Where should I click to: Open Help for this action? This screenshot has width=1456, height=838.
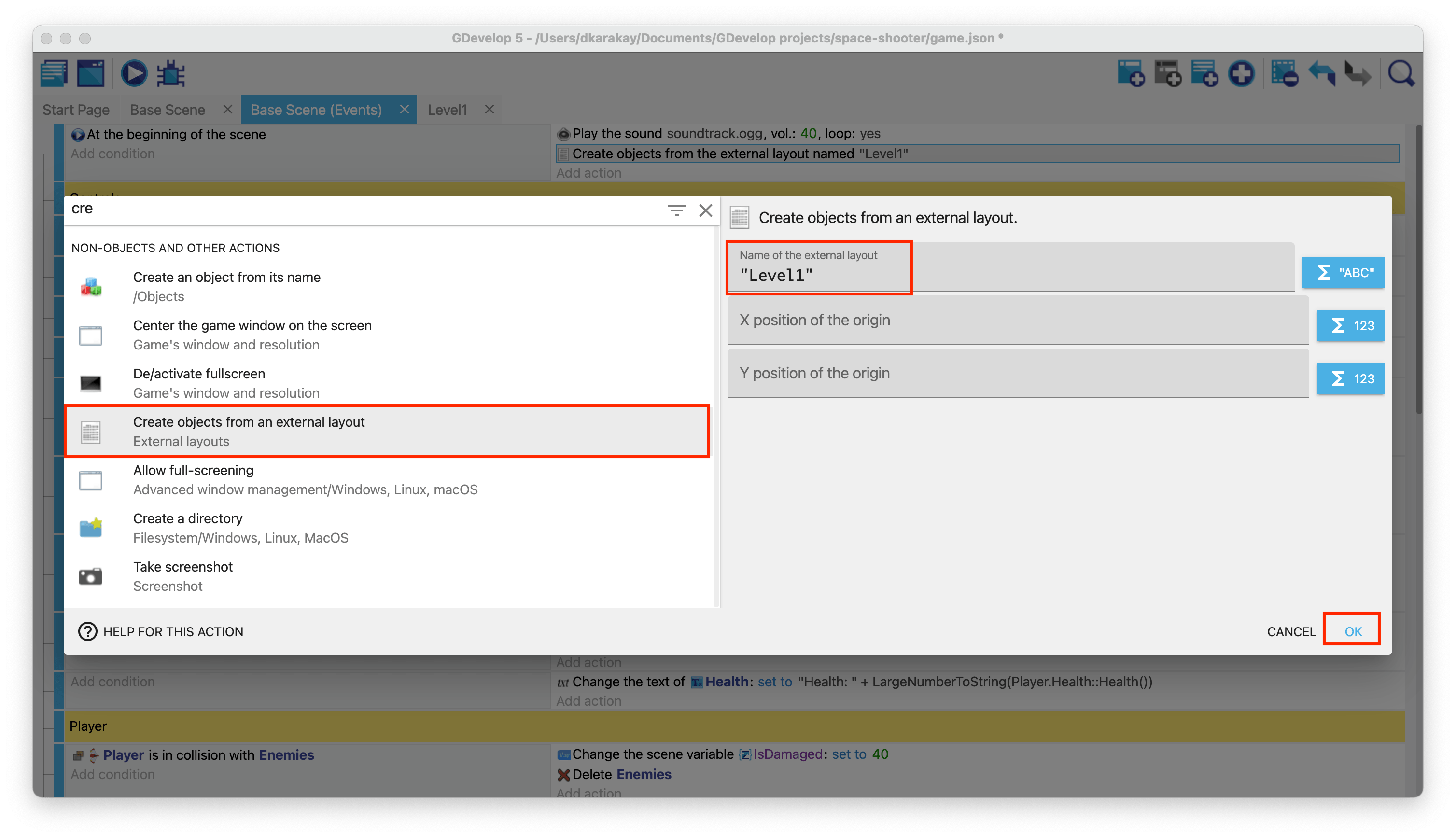point(161,631)
